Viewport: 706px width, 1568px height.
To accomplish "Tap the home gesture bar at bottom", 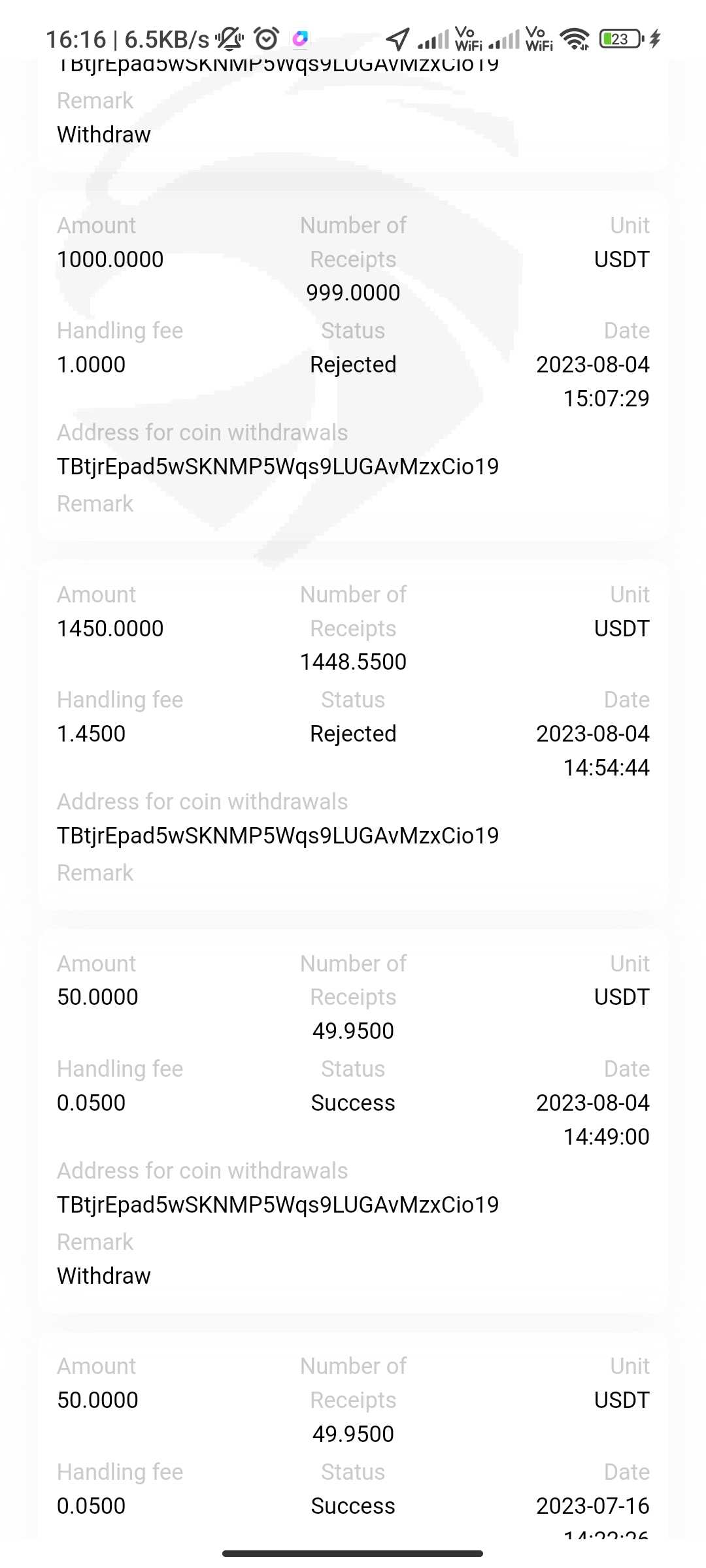I will click(352, 1553).
